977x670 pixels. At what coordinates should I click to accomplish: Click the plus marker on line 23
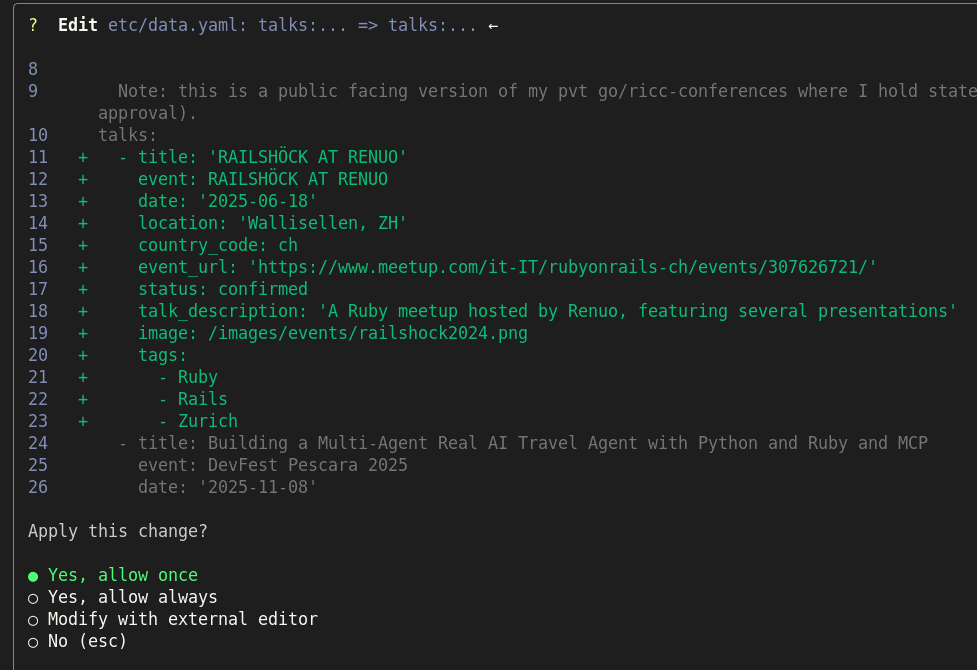click(83, 421)
